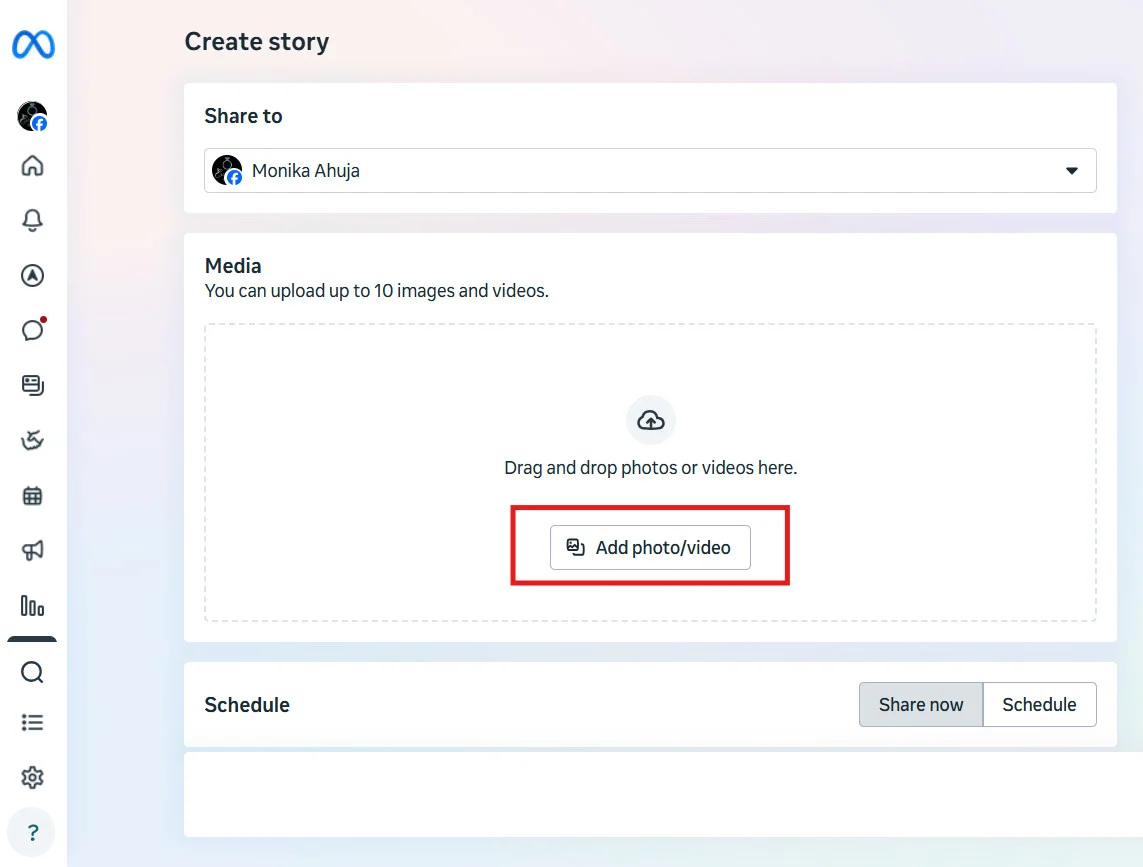1143x867 pixels.
Task: Switch to the Schedule option
Action: click(x=1039, y=704)
